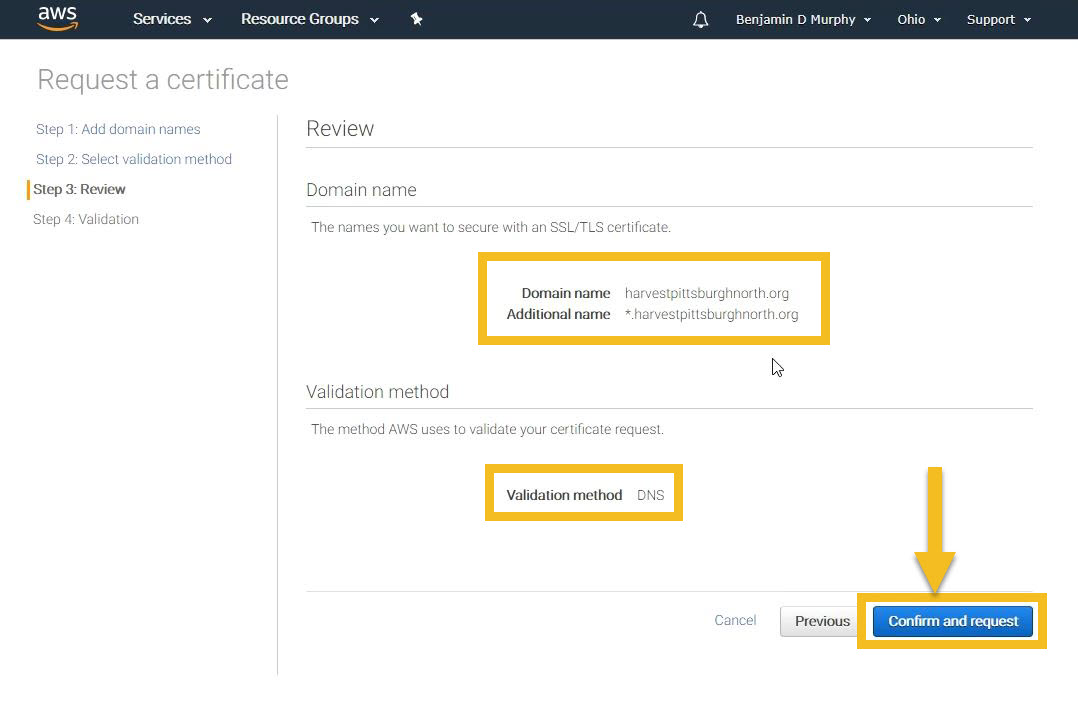This screenshot has height=716, width=1078.
Task: Go to Step 2: Select validation method
Action: (x=134, y=159)
